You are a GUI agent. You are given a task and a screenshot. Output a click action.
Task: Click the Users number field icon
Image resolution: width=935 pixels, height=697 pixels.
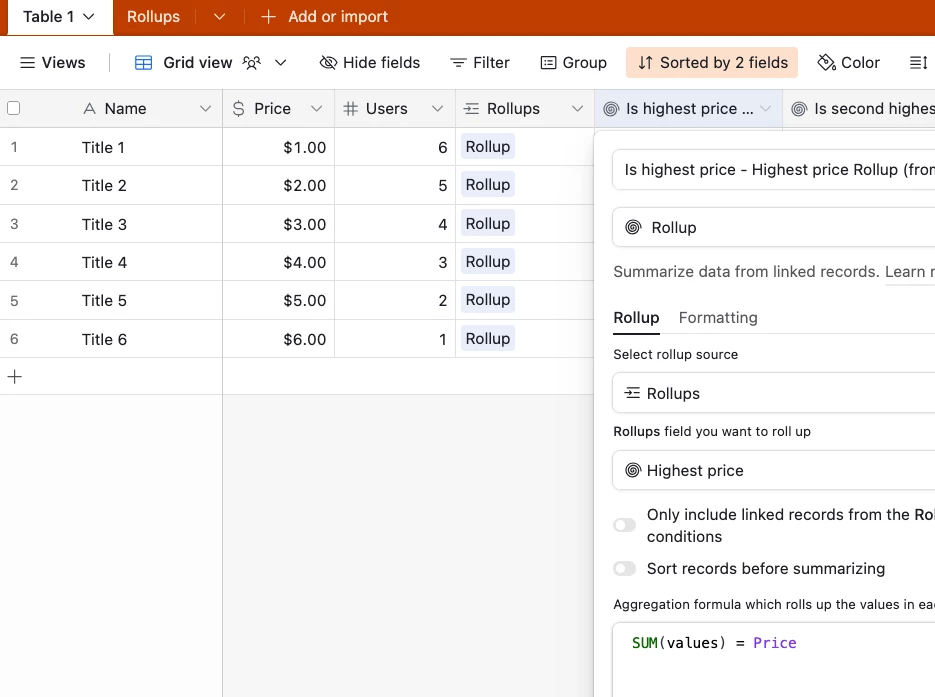[351, 109]
